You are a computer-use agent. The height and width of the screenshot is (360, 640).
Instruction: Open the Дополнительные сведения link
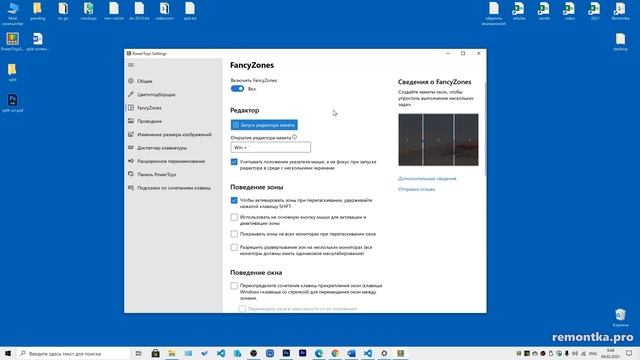[427, 178]
